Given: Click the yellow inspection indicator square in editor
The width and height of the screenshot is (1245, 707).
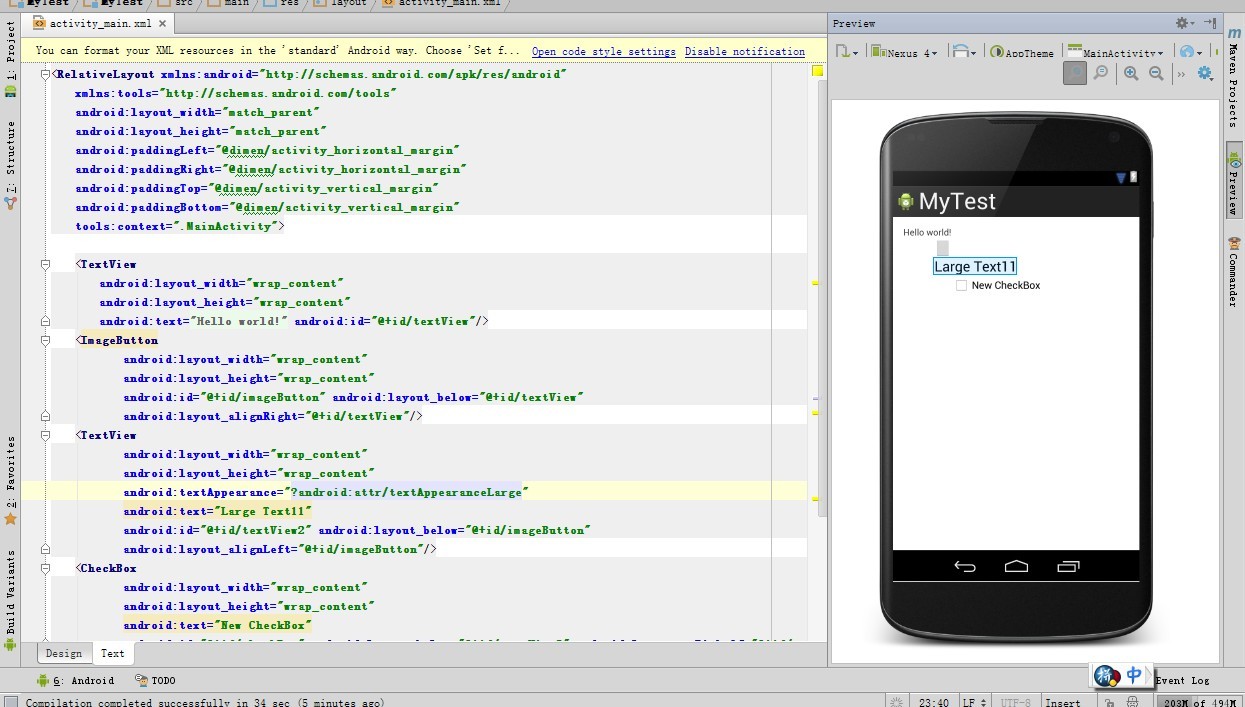Looking at the screenshot, I should coord(817,71).
